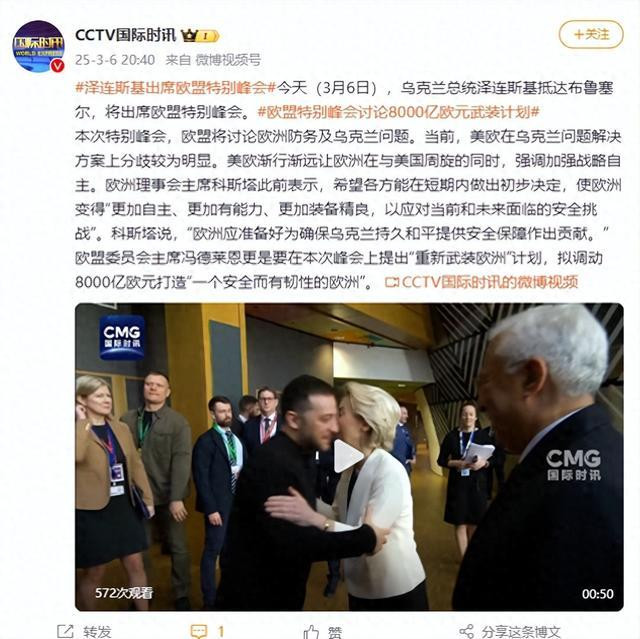
Task: Click the 微博视频号 source link
Action: click(228, 60)
